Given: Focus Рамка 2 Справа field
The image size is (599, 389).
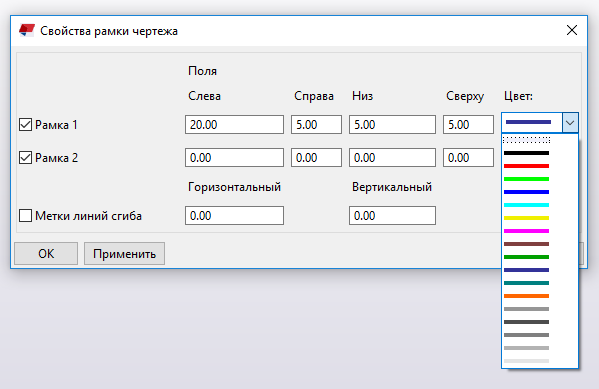Looking at the screenshot, I should point(316,157).
